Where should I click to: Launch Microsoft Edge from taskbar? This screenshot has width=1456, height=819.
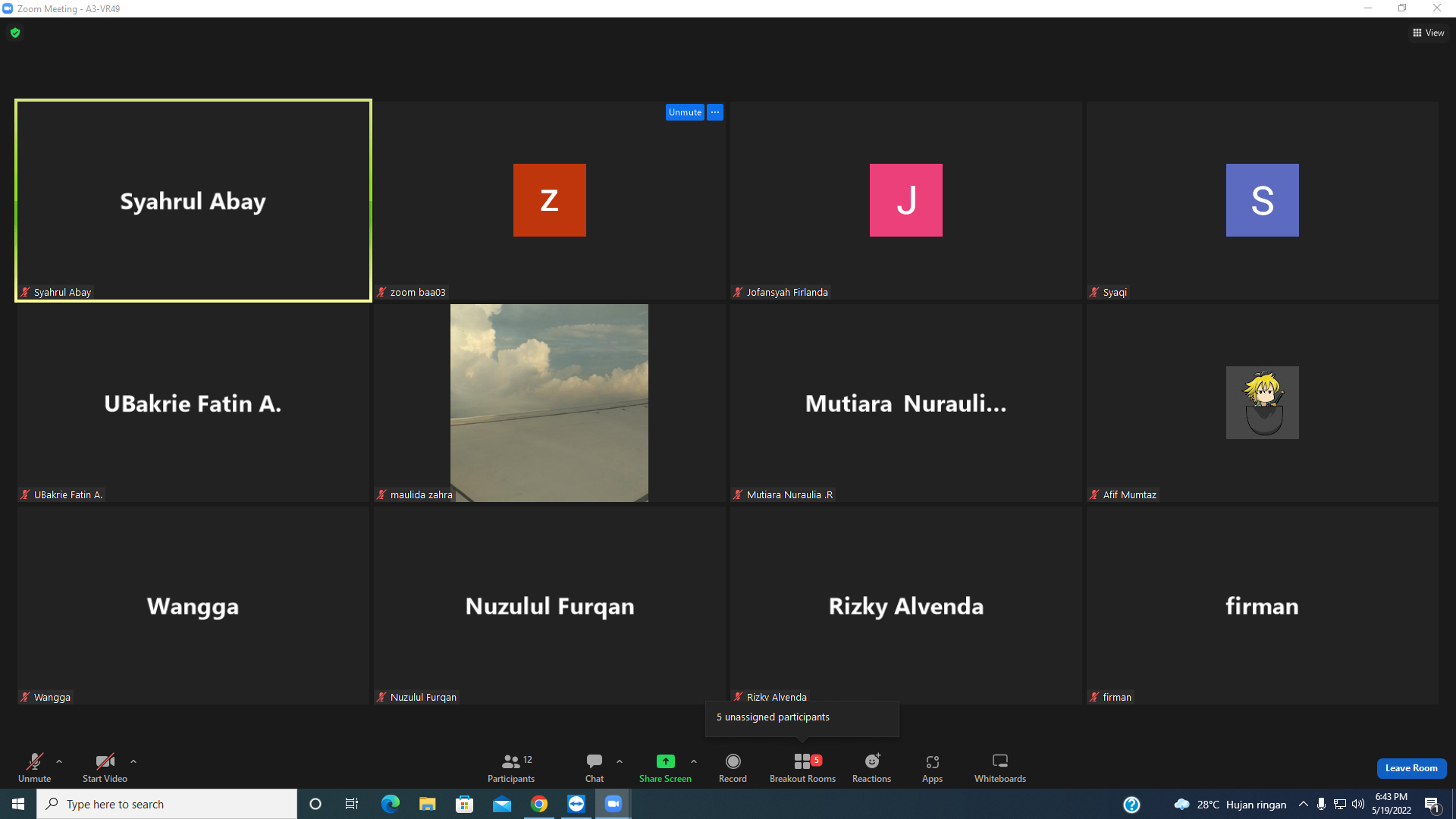coord(390,804)
